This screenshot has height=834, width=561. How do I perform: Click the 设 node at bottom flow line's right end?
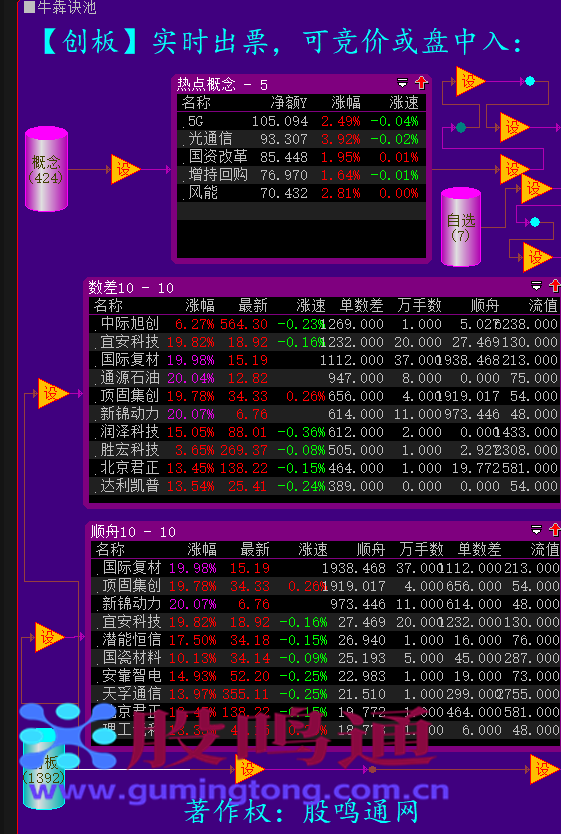tap(545, 769)
